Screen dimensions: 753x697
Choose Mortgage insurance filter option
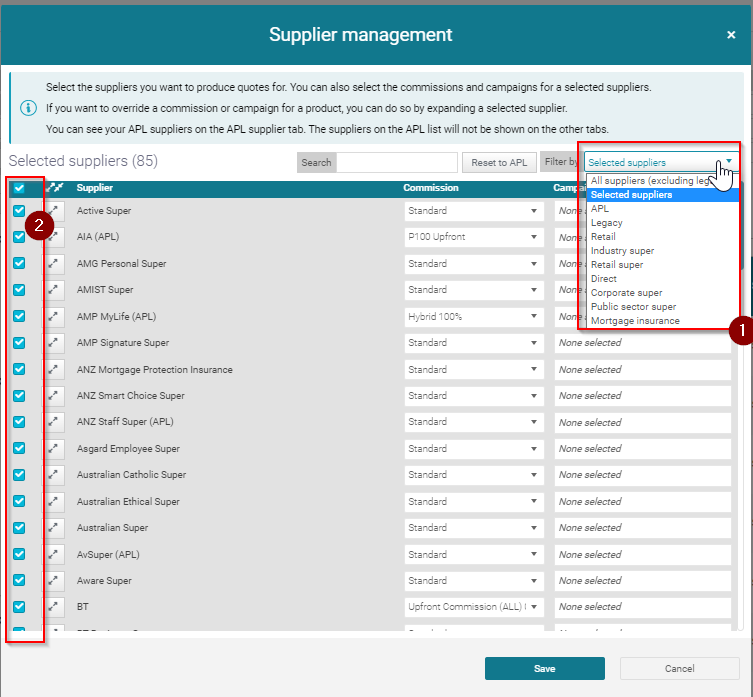[662, 321]
